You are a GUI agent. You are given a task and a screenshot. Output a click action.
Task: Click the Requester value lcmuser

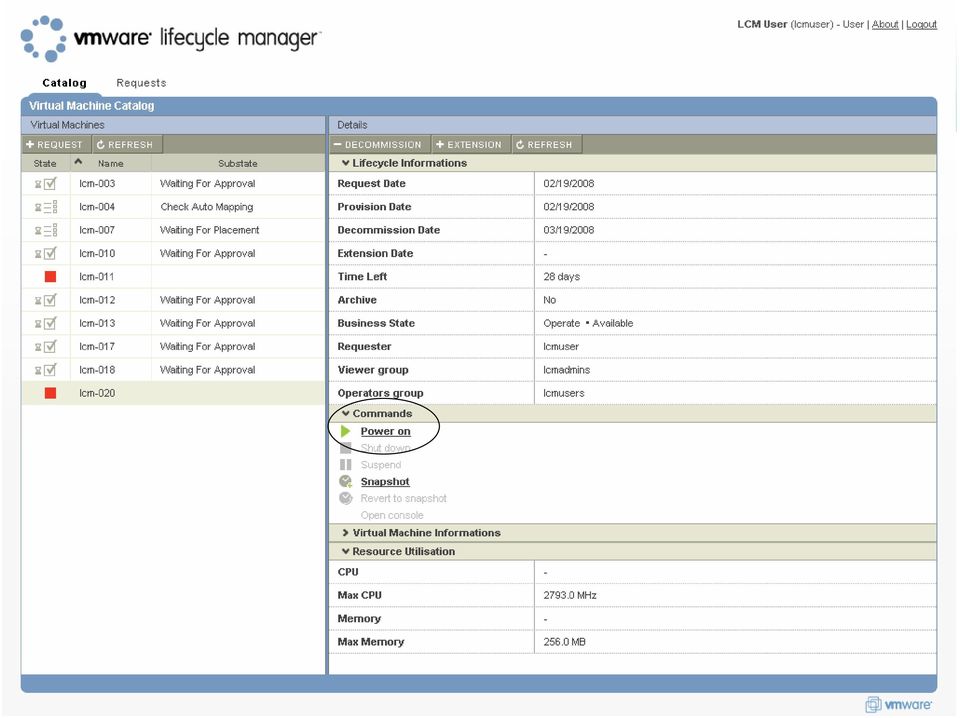pyautogui.click(x=561, y=346)
